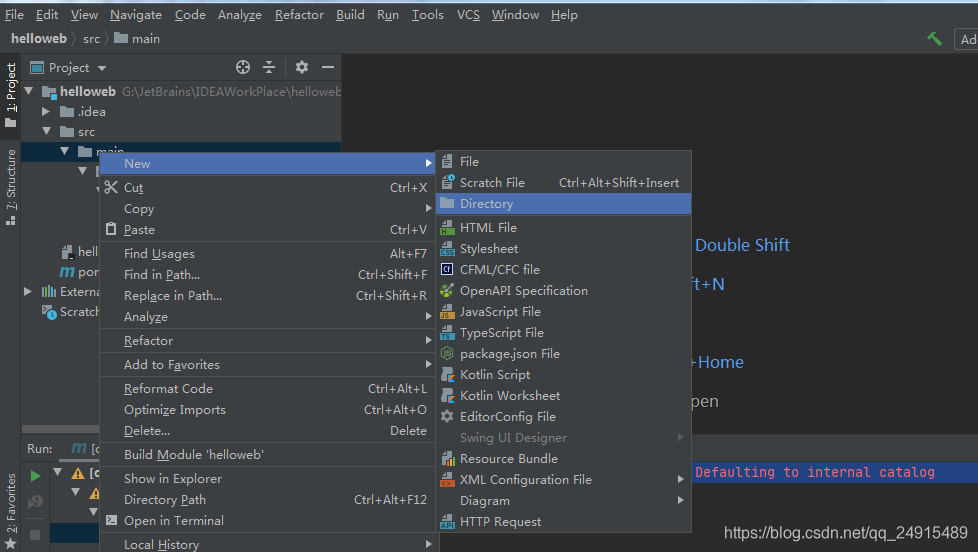Viewport: 978px width, 552px height.
Task: Select the src folder tree row
Action: pyautogui.click(x=181, y=132)
